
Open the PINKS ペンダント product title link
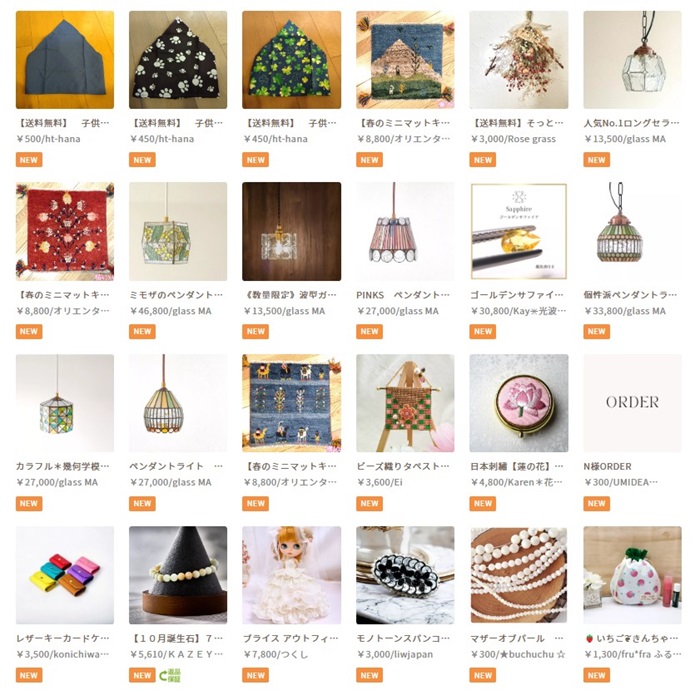[x=403, y=295]
